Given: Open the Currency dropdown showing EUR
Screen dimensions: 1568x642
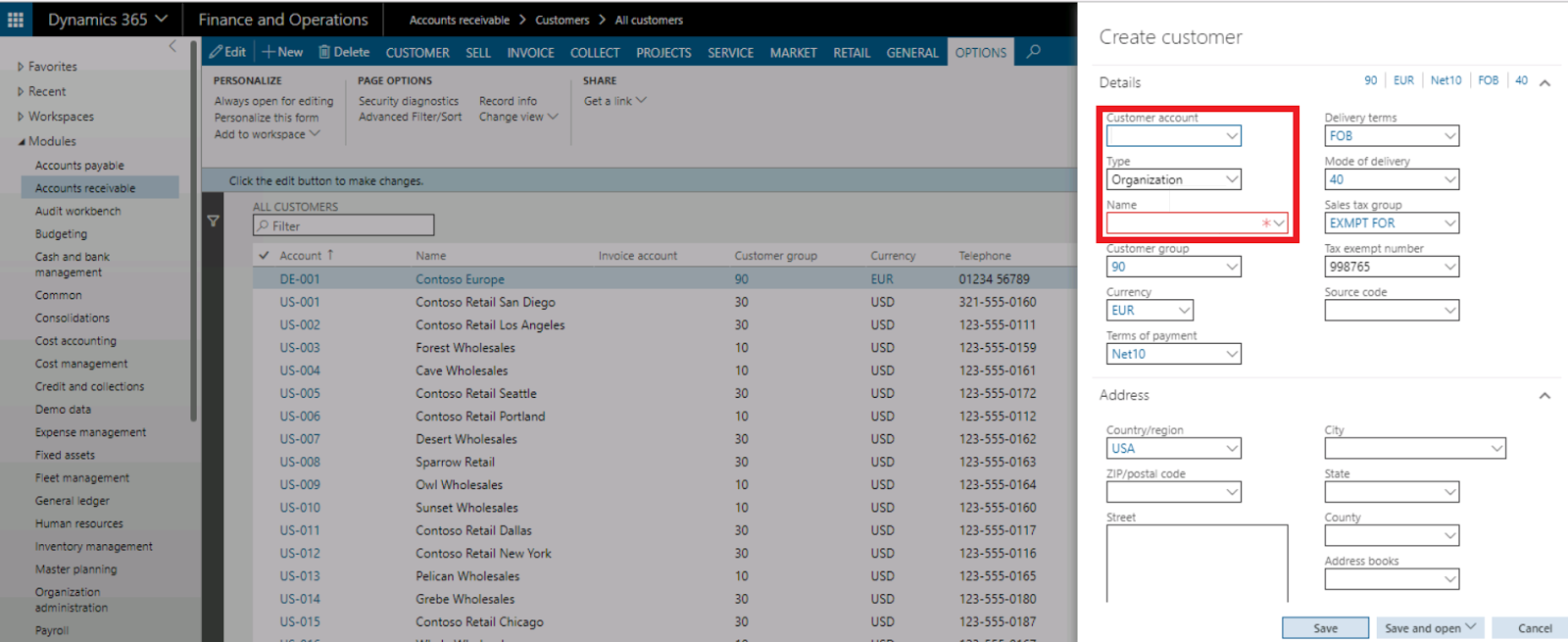Looking at the screenshot, I should (1184, 311).
